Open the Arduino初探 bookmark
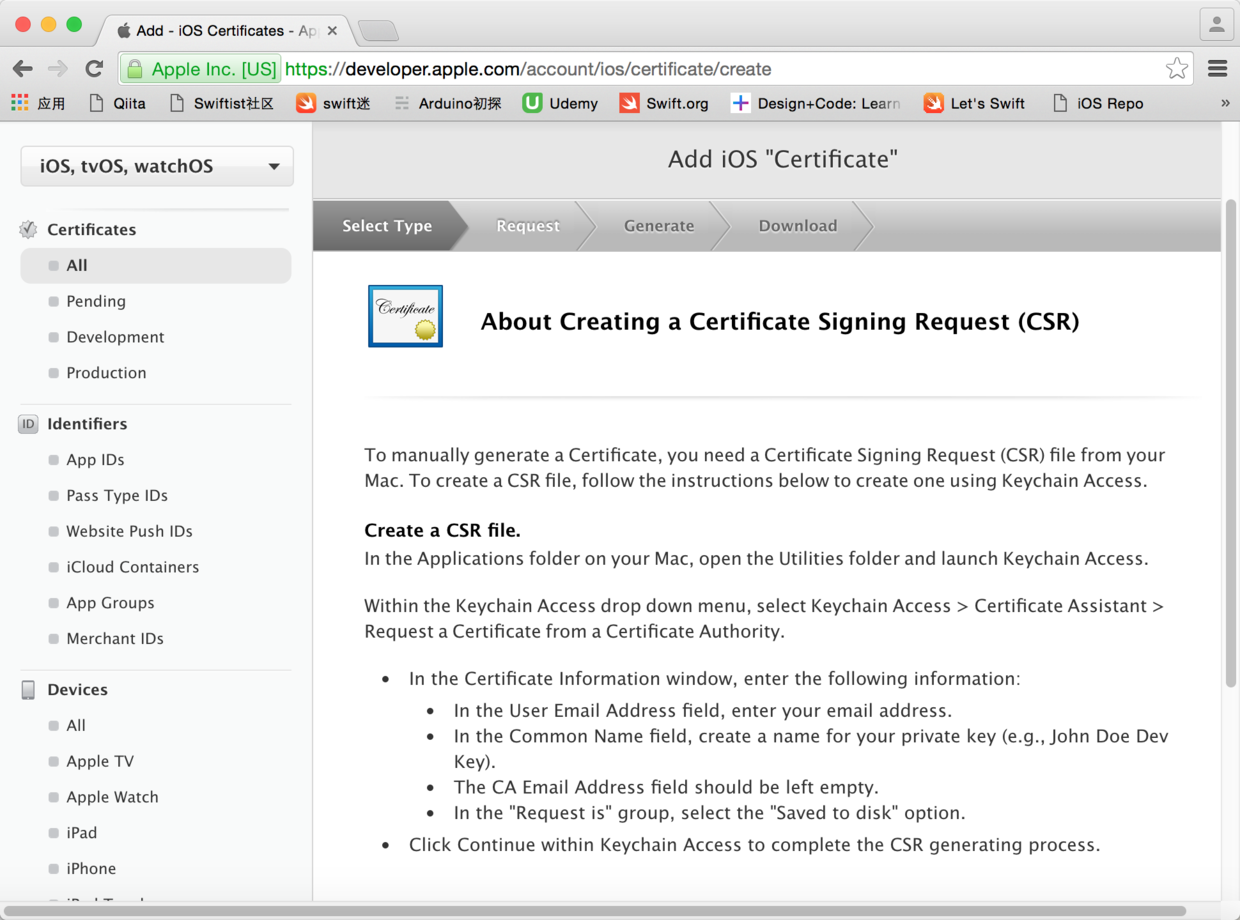 [x=448, y=103]
